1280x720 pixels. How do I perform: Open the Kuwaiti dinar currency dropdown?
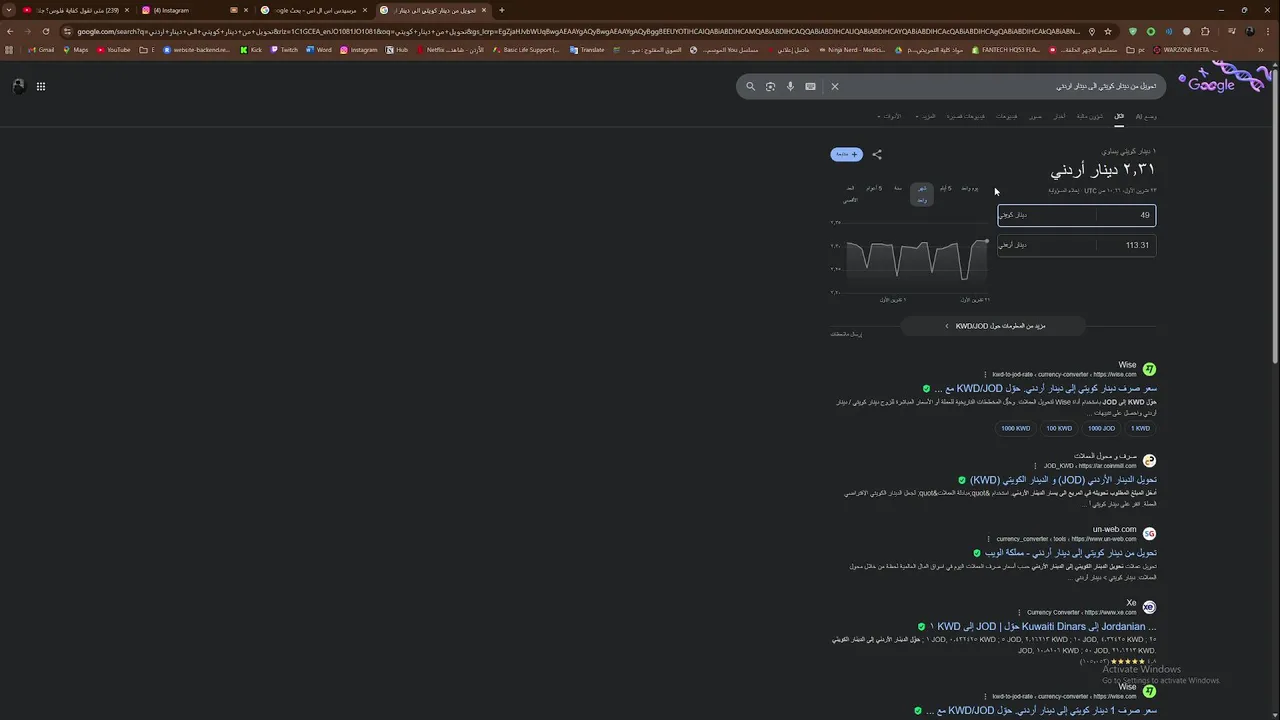(1047, 215)
